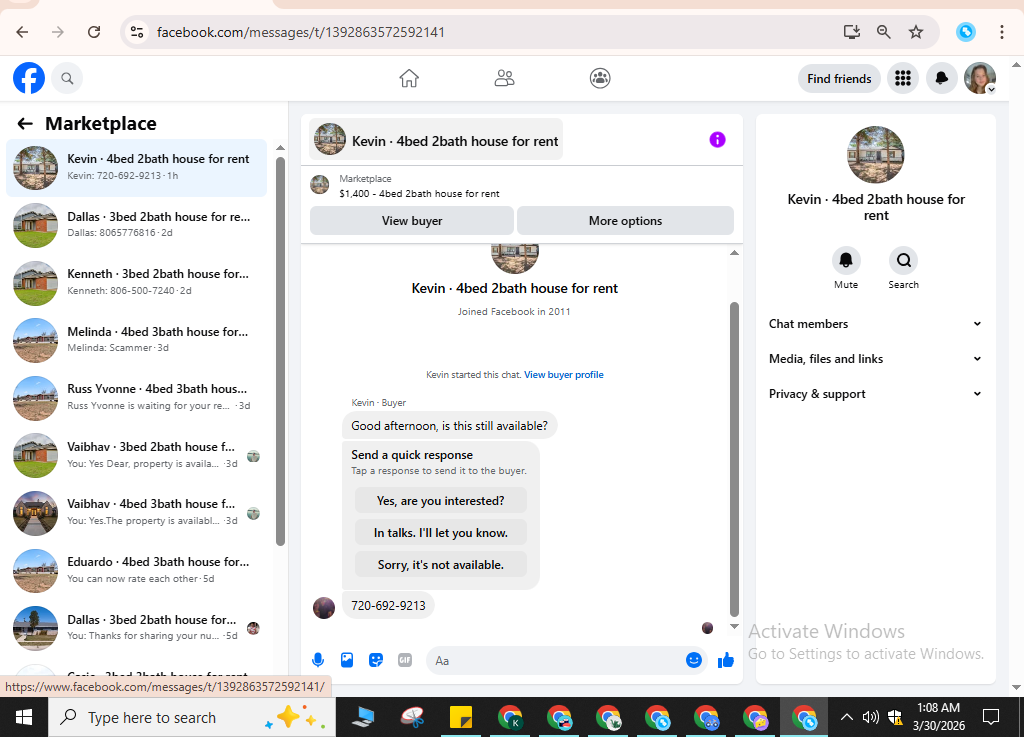Open the Windows notification center icon
Image resolution: width=1024 pixels, height=737 pixels.
[x=991, y=717]
